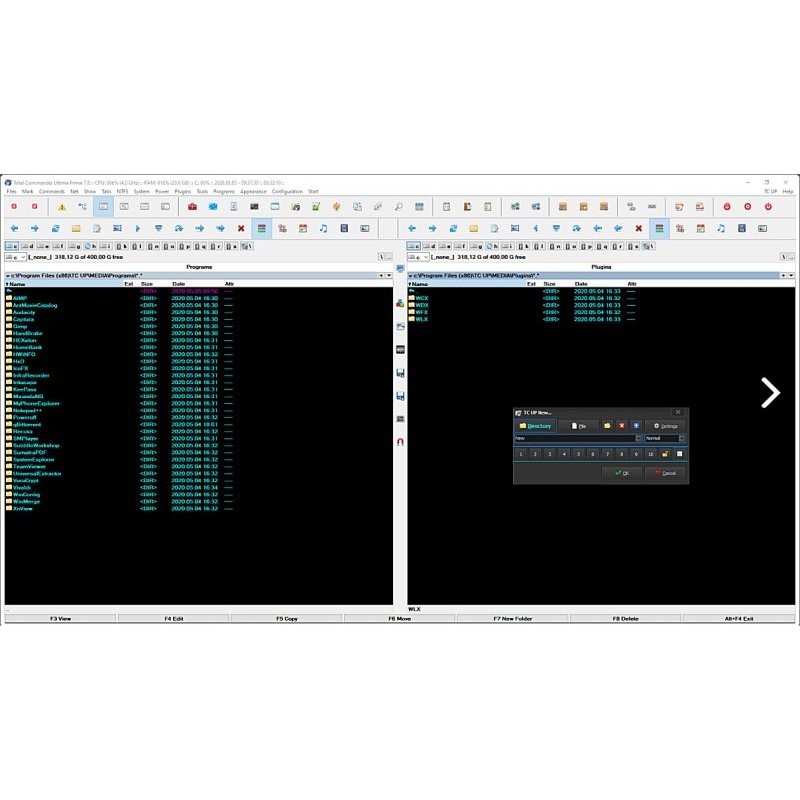The image size is (800, 800).
Task: Click the music note icon in left panel toolbar
Action: click(323, 228)
